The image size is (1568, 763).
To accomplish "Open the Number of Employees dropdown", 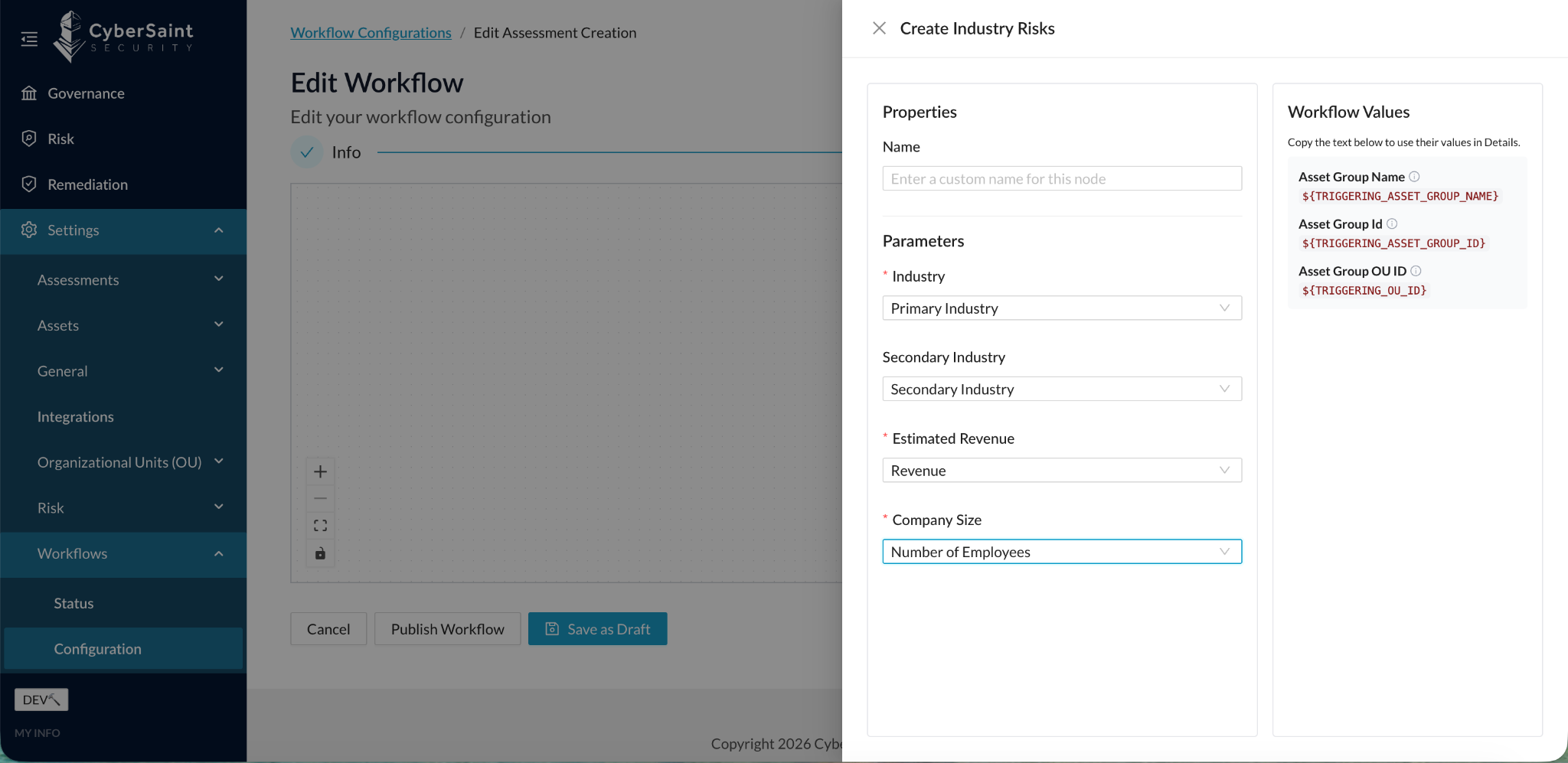I will coord(1062,552).
